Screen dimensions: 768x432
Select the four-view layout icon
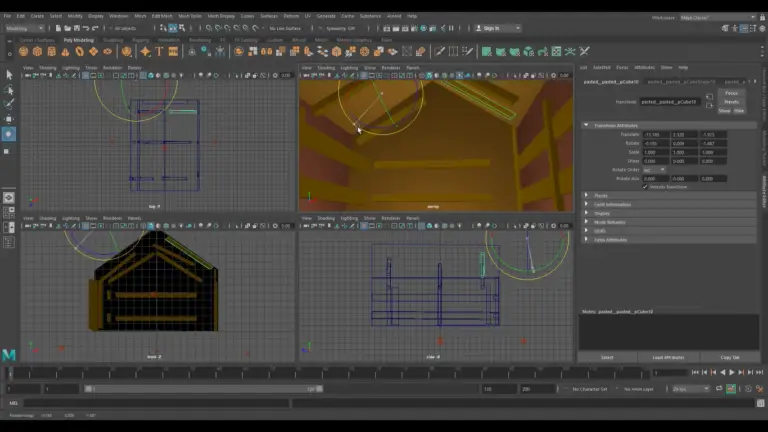(9, 212)
